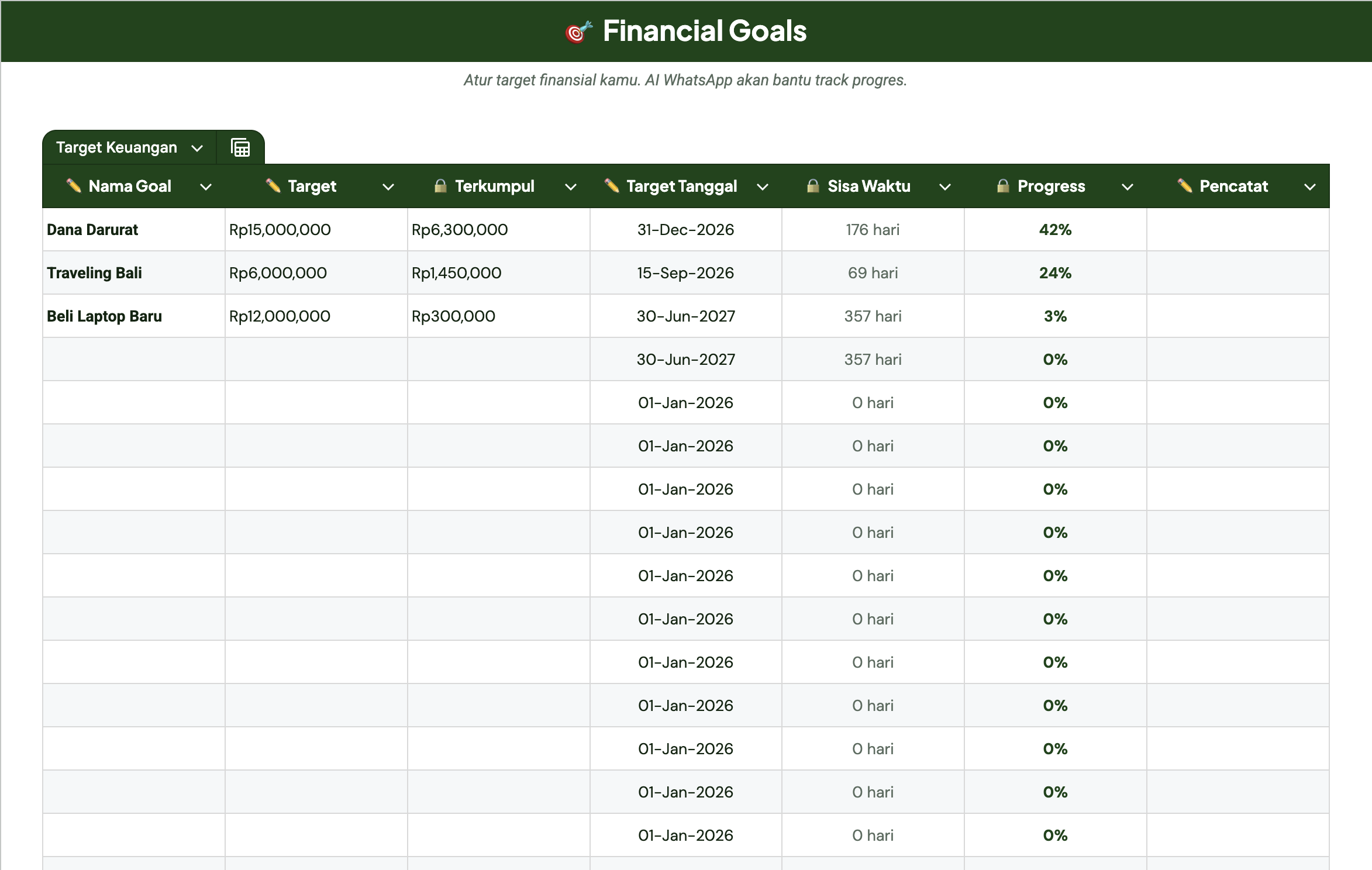Click the Terkumpul header label
The width and height of the screenshot is (1372, 870).
(495, 186)
